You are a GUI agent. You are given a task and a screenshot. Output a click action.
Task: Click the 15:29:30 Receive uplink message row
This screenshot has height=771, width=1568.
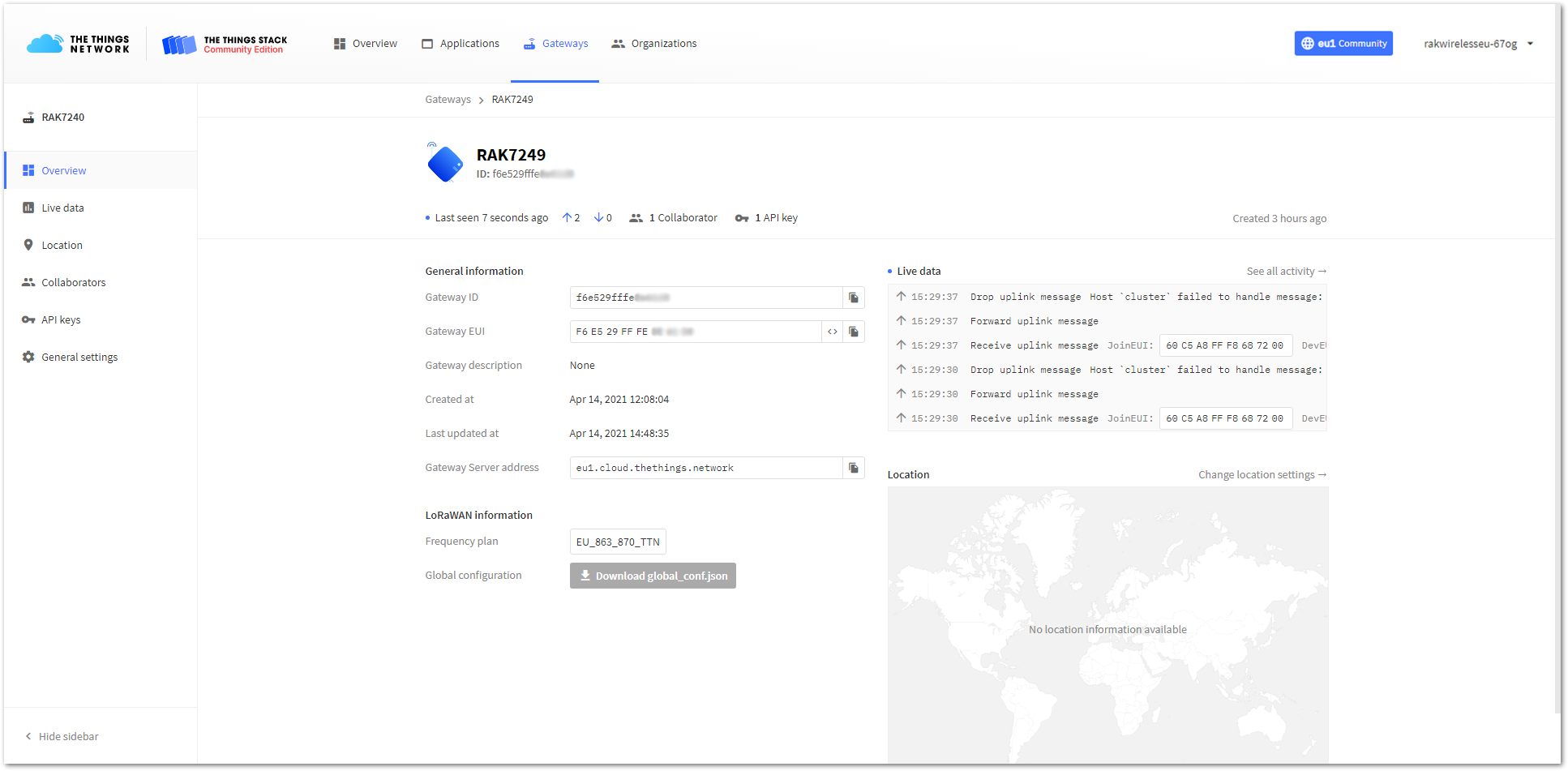1107,418
